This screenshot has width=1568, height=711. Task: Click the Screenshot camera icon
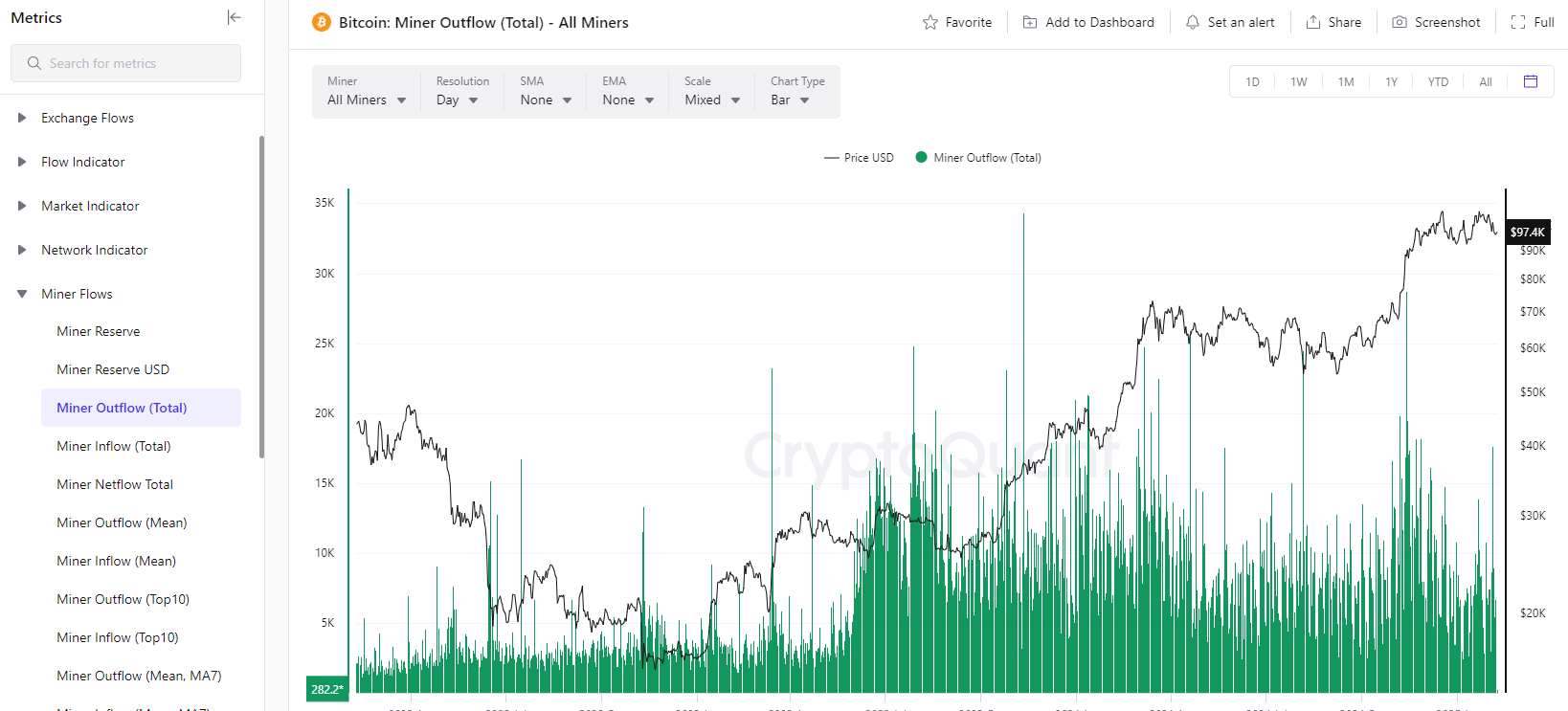coord(1400,22)
